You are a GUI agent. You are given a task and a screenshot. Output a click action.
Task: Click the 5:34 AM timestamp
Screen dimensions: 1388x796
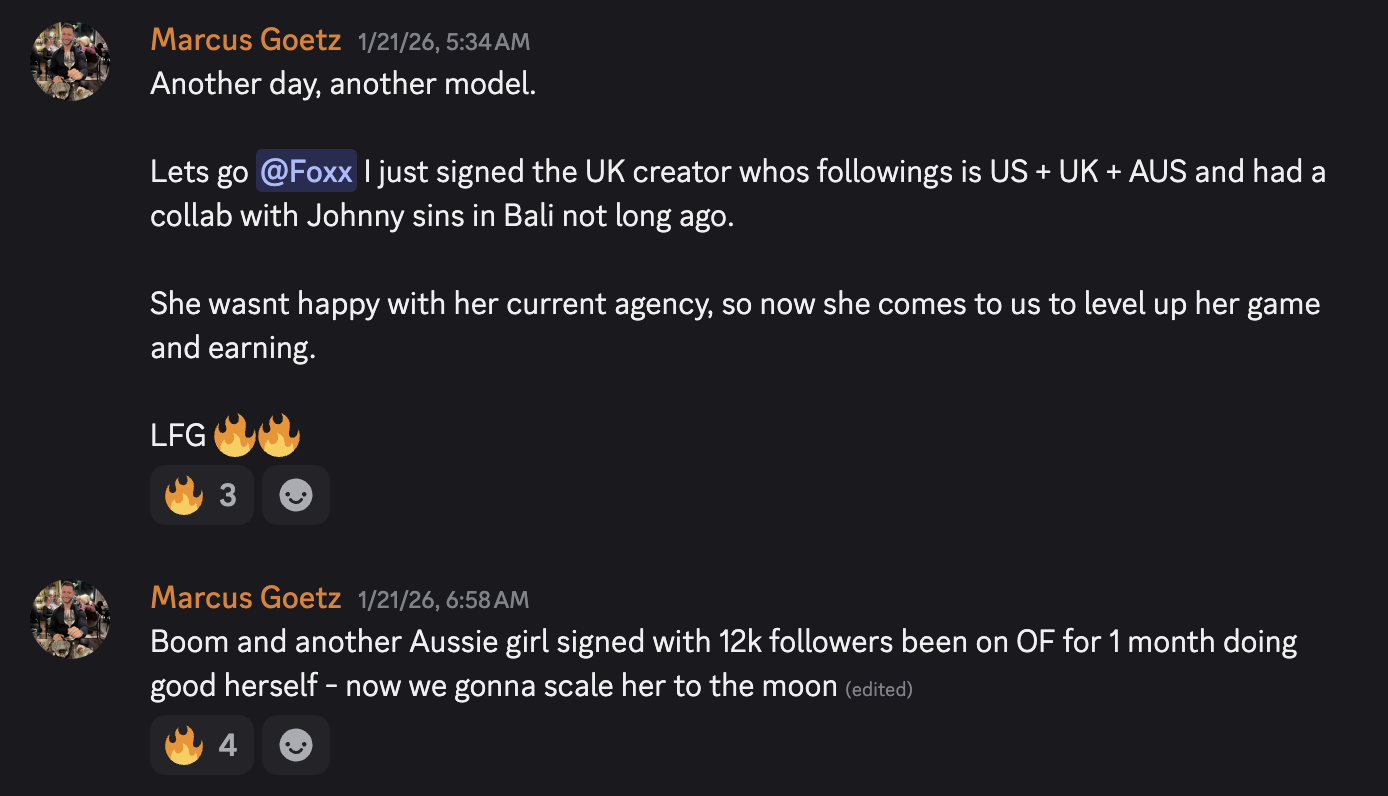point(444,42)
